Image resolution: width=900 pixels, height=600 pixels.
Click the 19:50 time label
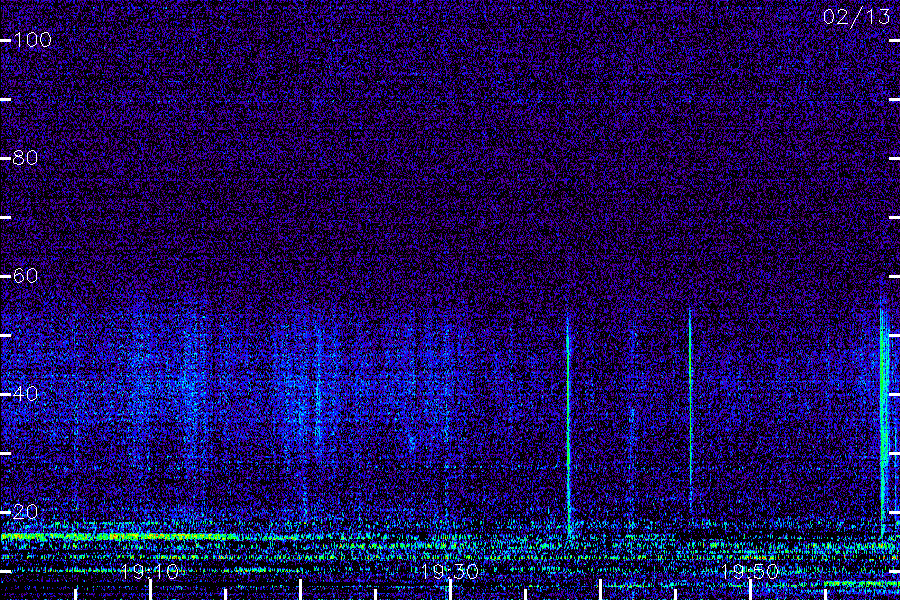click(750, 571)
